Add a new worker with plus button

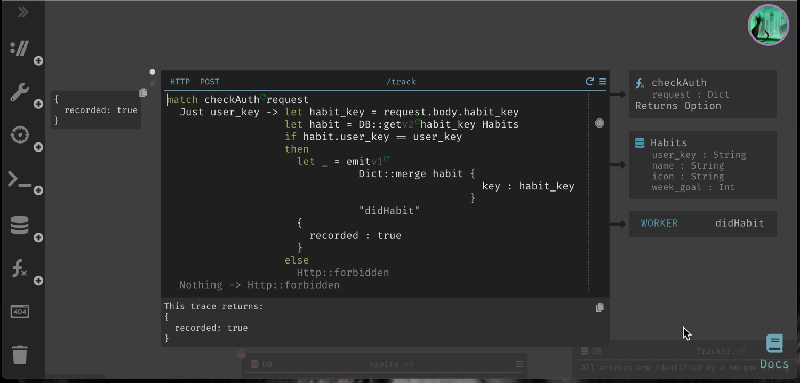pyautogui.click(x=38, y=104)
